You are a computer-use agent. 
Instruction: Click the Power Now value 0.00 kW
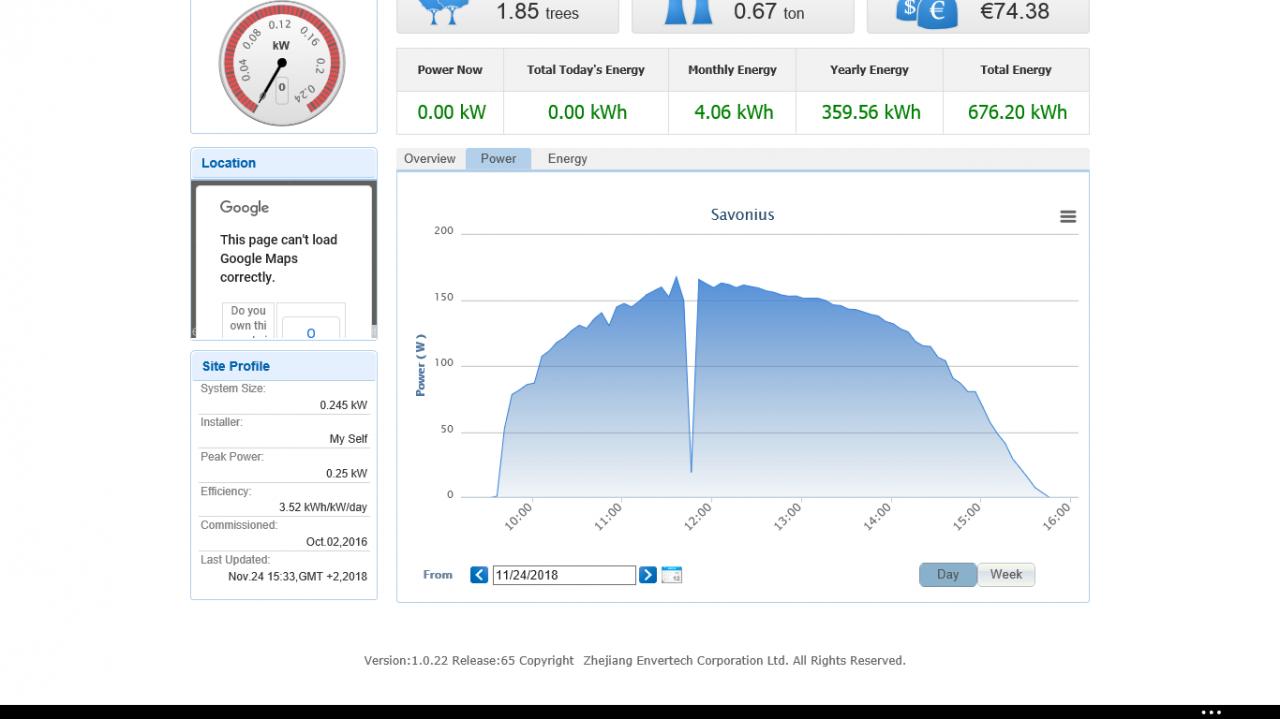click(x=451, y=112)
